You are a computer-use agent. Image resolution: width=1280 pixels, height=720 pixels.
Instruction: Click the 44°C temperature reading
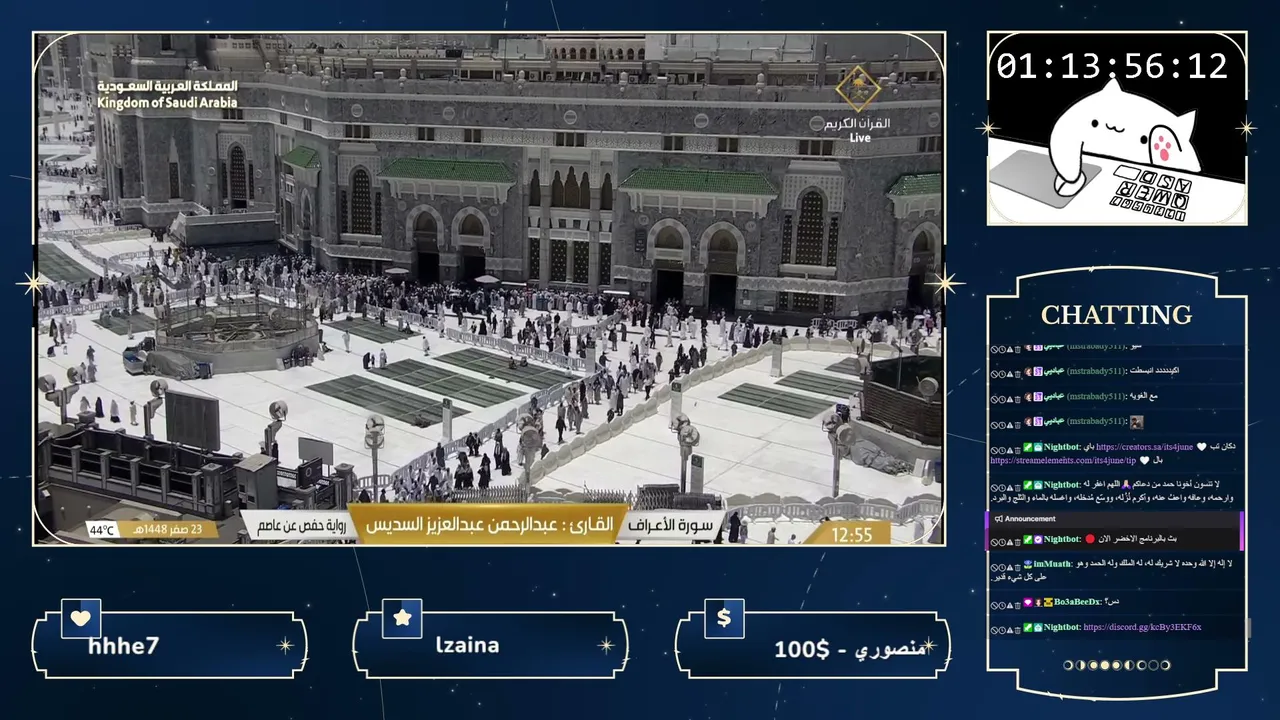pos(102,530)
